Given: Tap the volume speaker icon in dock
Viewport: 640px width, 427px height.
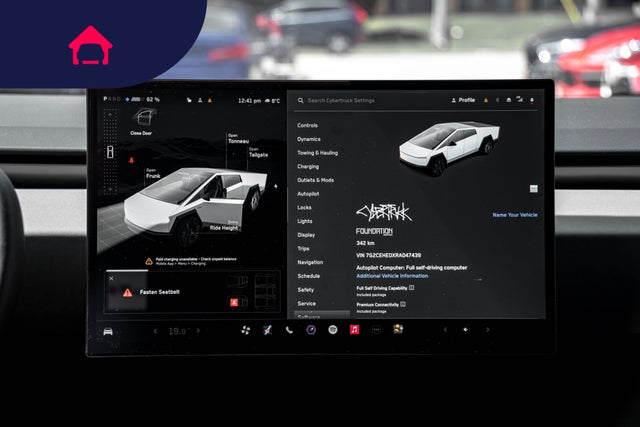Looking at the screenshot, I should 466,329.
